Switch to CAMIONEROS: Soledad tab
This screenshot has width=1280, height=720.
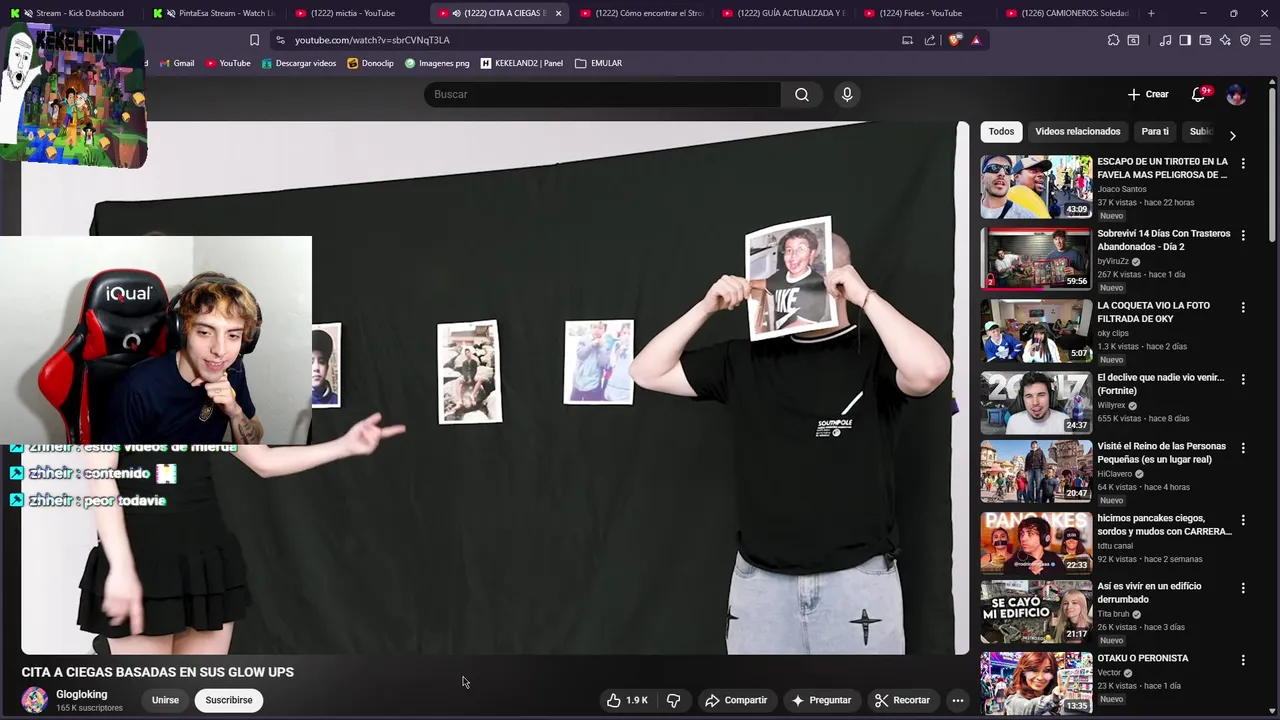(1068, 13)
